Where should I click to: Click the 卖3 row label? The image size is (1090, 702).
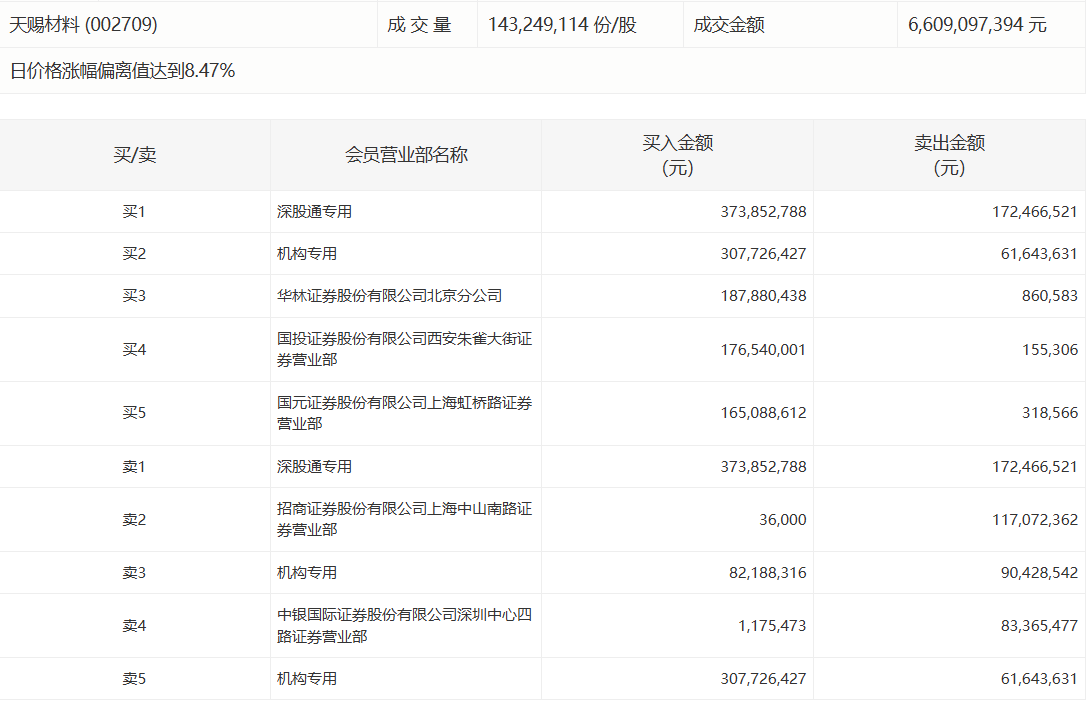click(134, 573)
